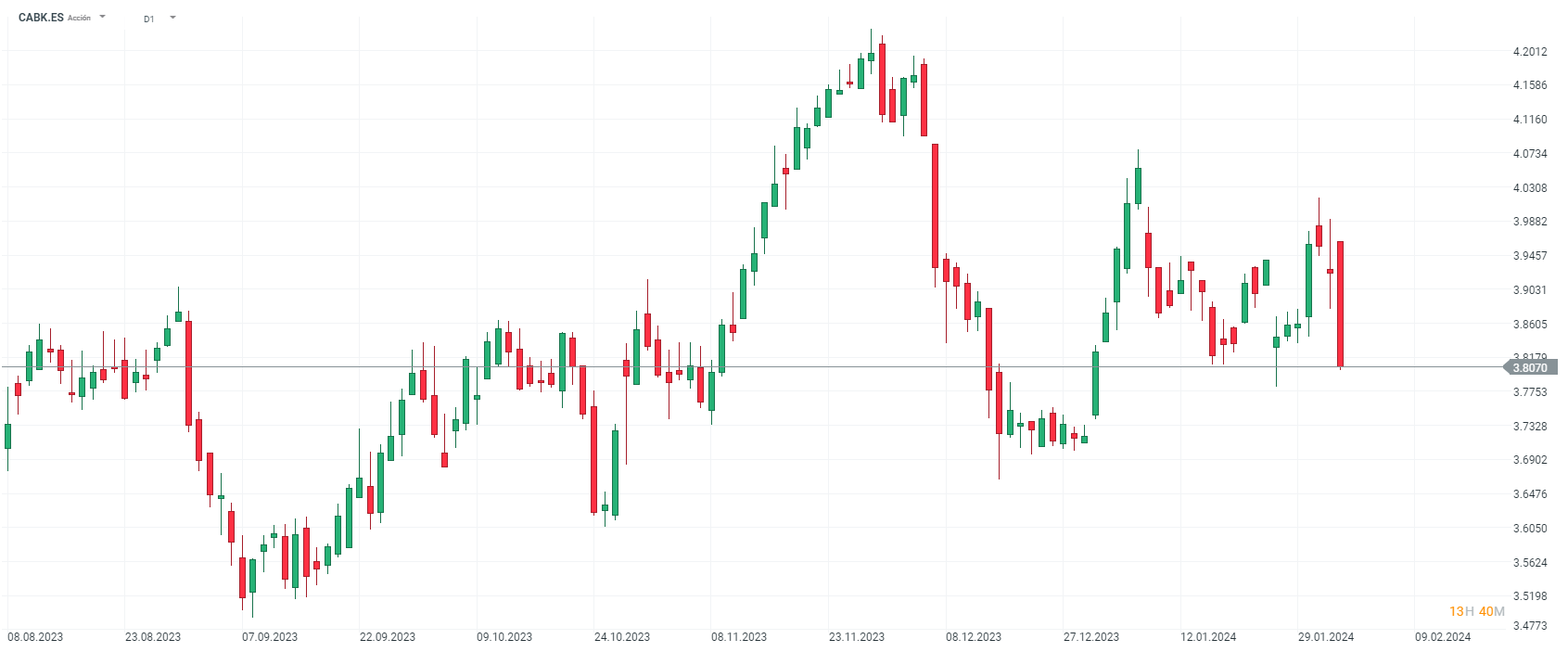Click the 3.4773 price axis label
Image resolution: width=1568 pixels, height=652 pixels.
coord(1530,626)
